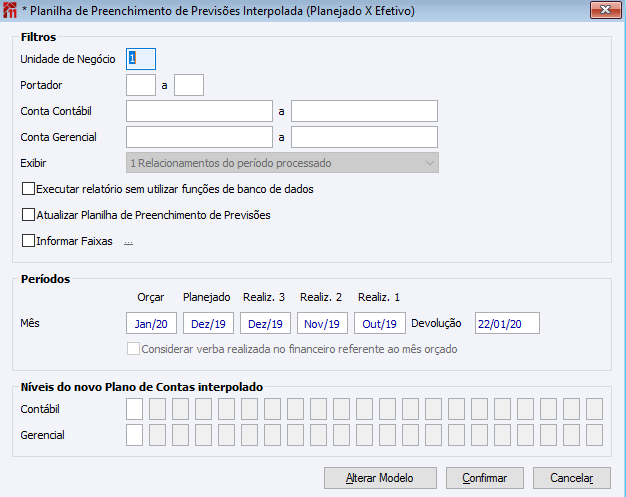This screenshot has width=626, height=497.
Task: Check the Informar Faixas checkbox
Action: coord(28,240)
